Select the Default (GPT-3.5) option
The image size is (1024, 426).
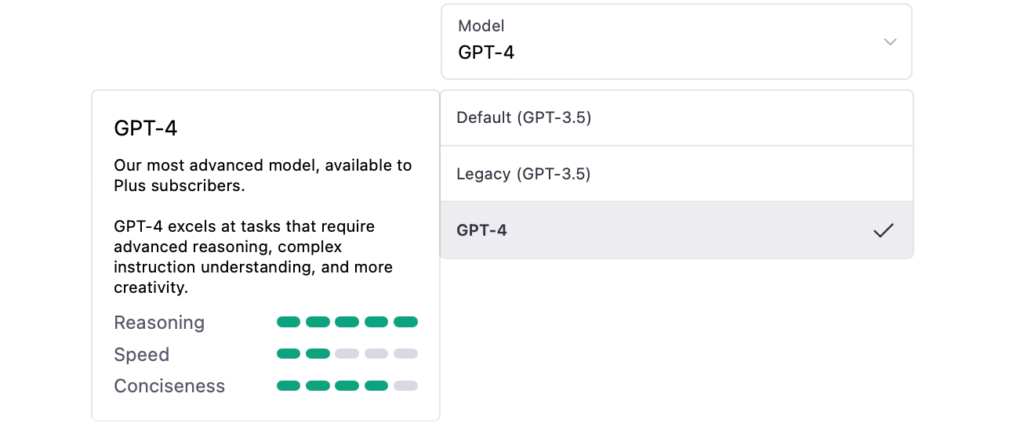[x=676, y=118]
